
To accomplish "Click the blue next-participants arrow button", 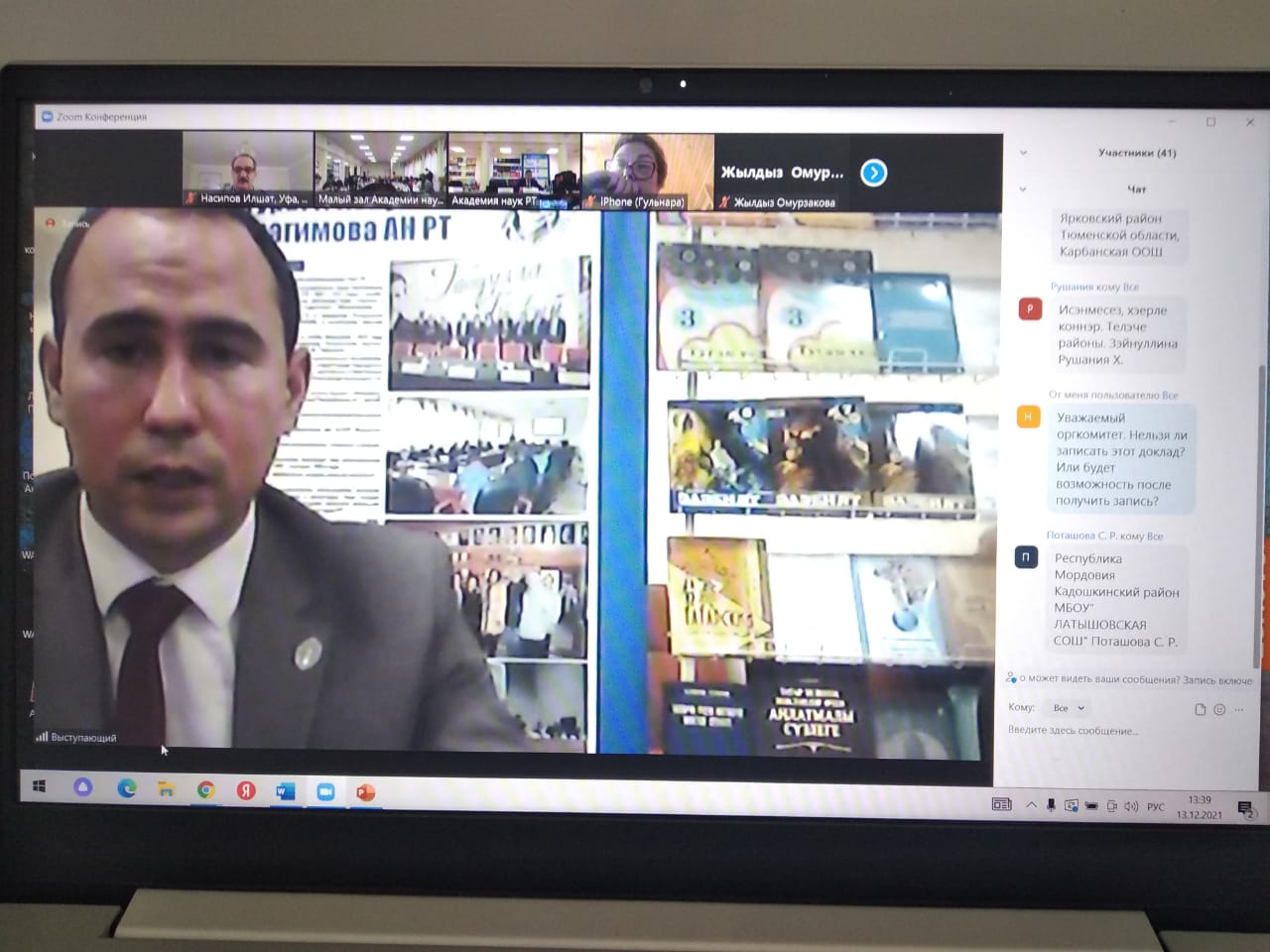I will coord(873,174).
